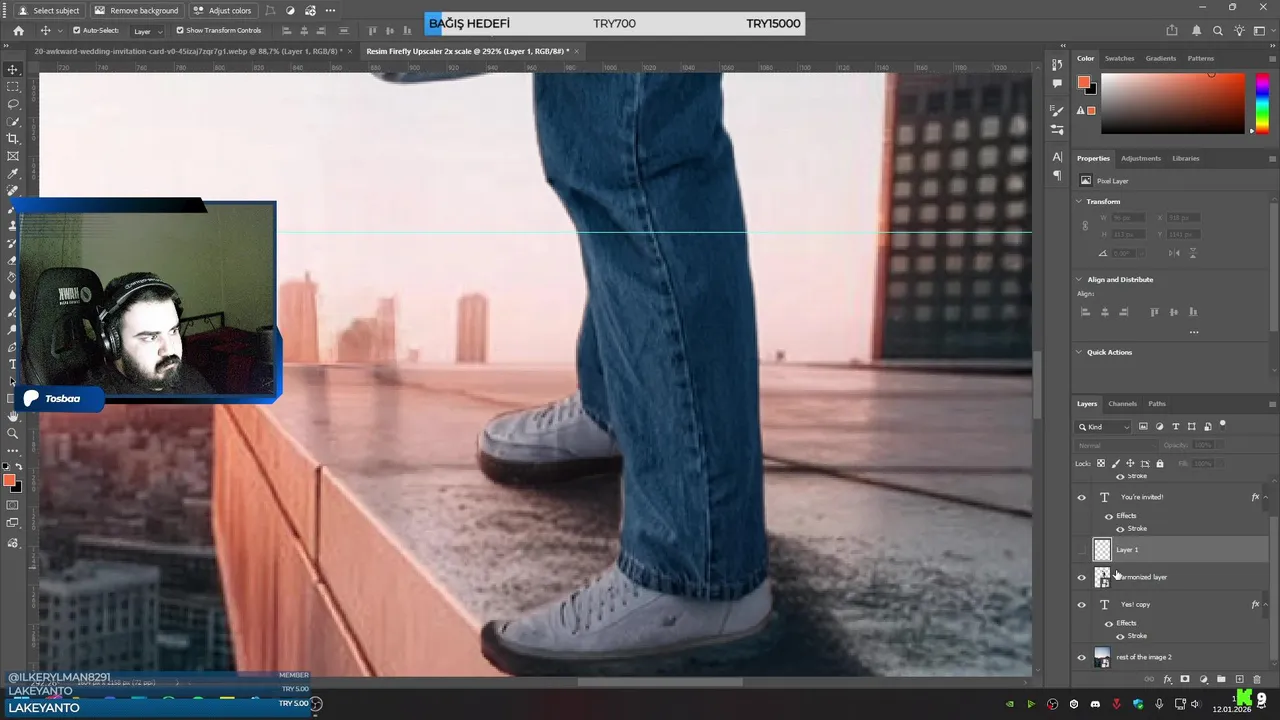The image size is (1280, 720).
Task: Show more align options ellipsis
Action: 1193,332
